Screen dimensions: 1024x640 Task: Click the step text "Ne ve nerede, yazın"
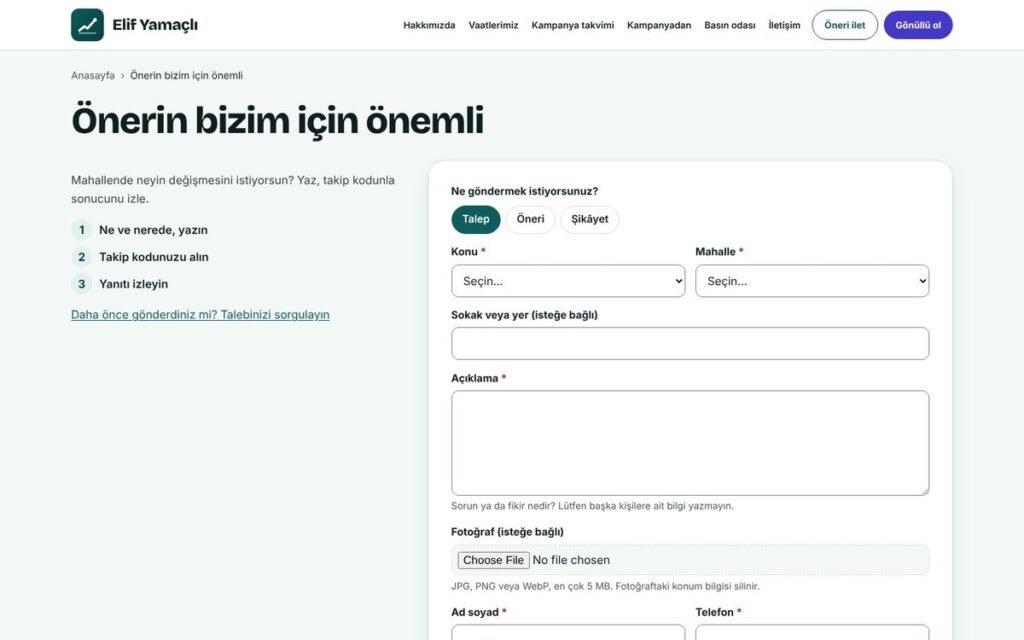click(x=153, y=230)
